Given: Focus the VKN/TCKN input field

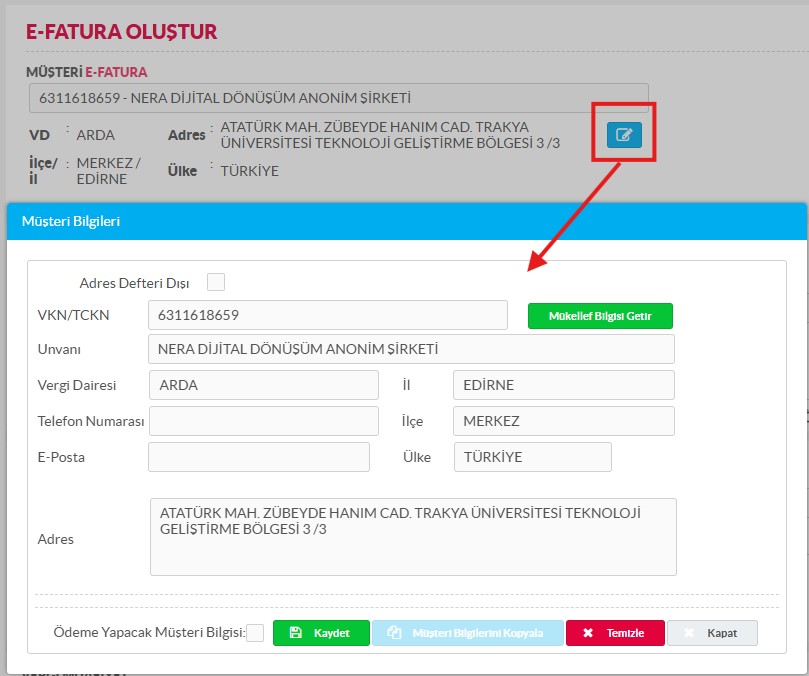Looking at the screenshot, I should (x=328, y=315).
